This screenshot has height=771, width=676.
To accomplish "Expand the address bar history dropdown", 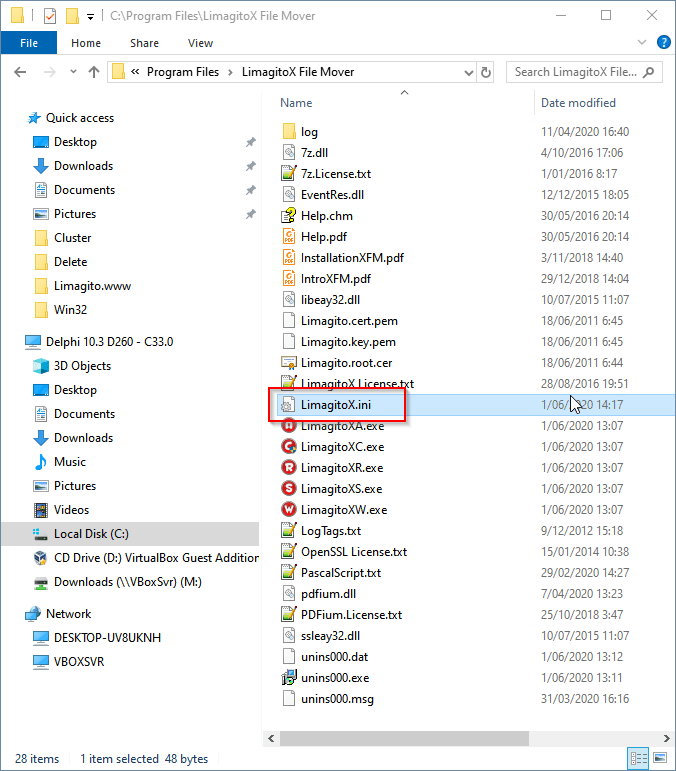I will (x=469, y=73).
